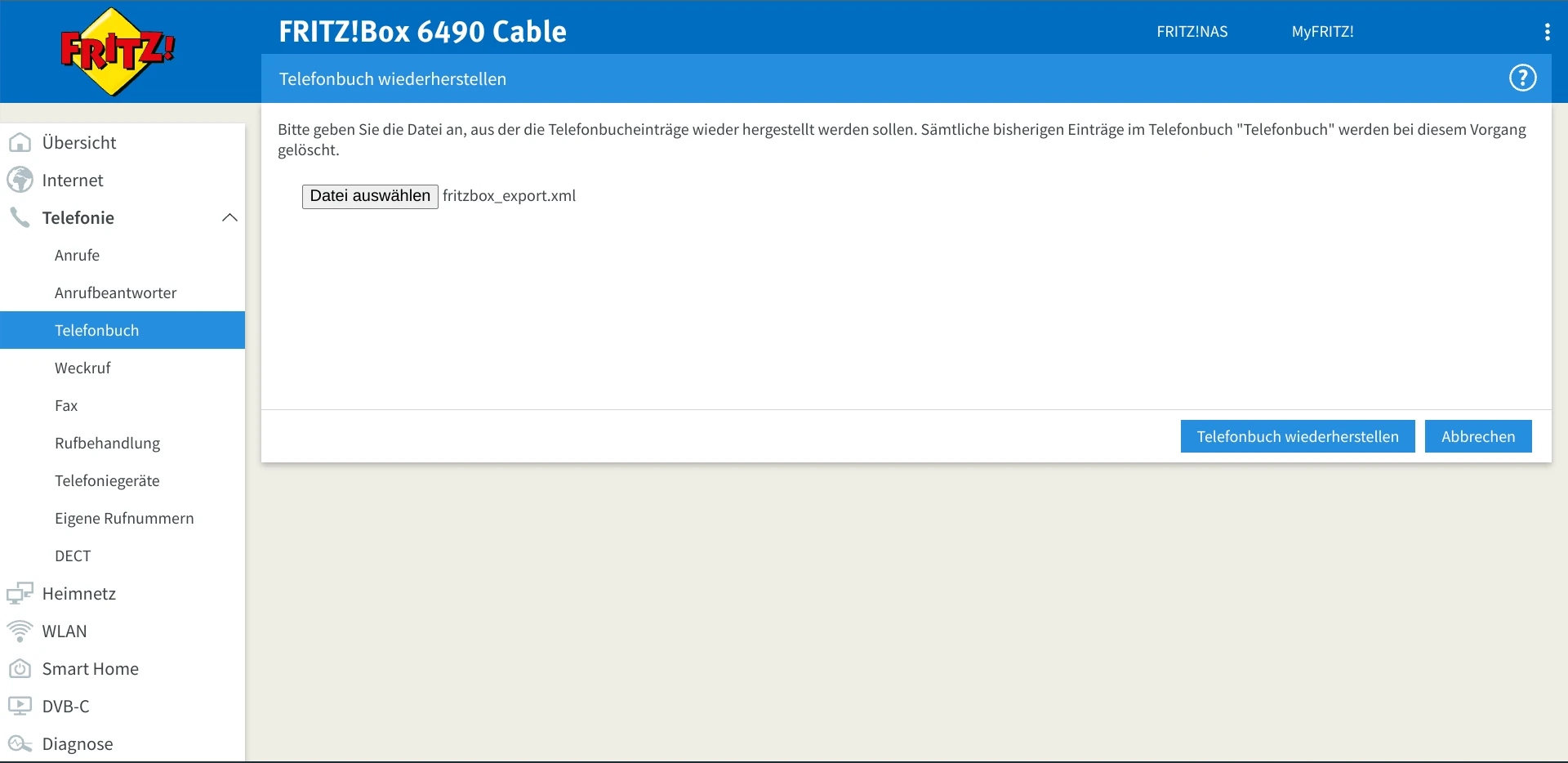
Task: Click the Smart Home icon
Action: tap(20, 668)
